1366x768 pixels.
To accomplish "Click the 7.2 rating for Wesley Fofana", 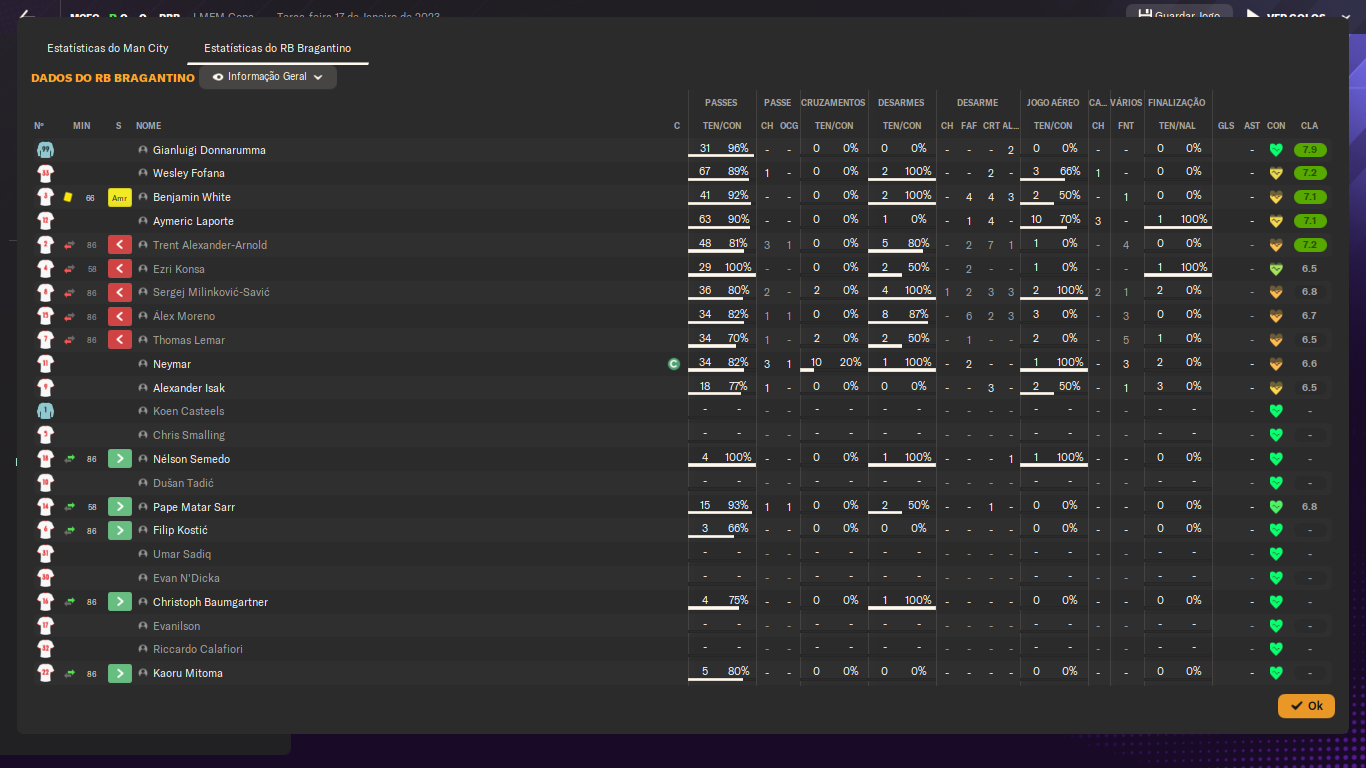I will coord(1309,174).
